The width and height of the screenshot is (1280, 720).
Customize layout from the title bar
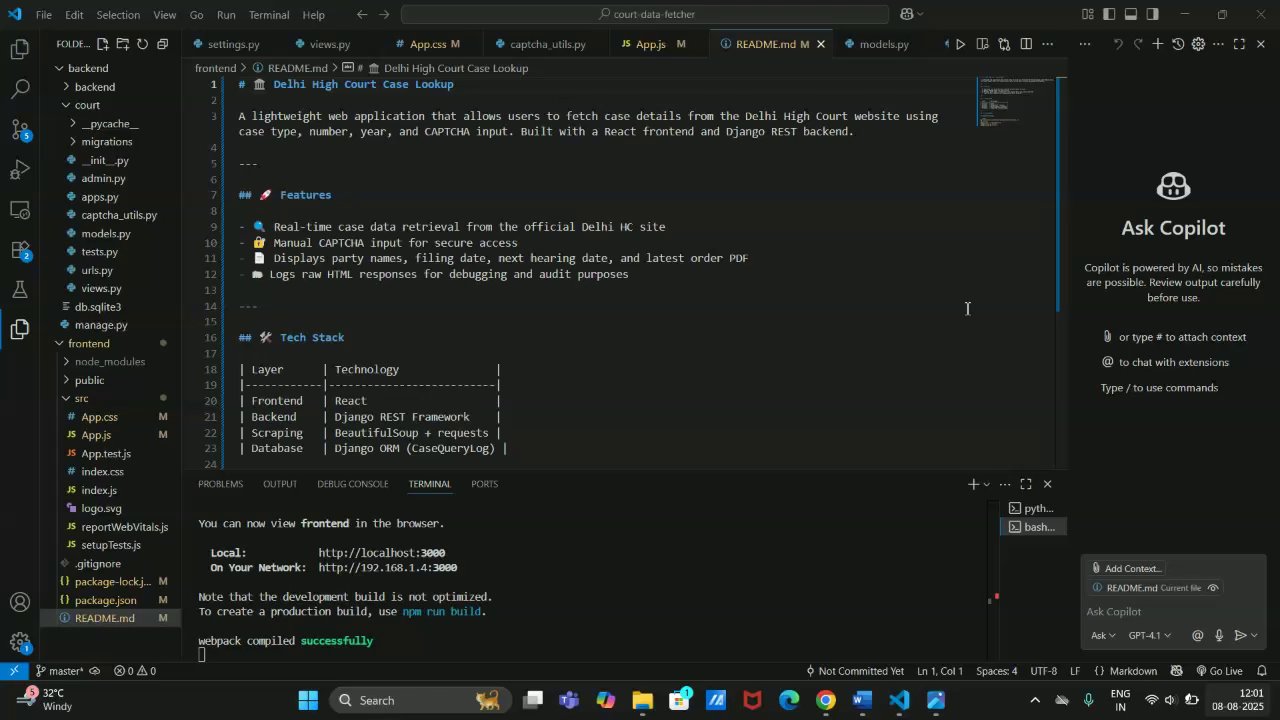click(1087, 15)
